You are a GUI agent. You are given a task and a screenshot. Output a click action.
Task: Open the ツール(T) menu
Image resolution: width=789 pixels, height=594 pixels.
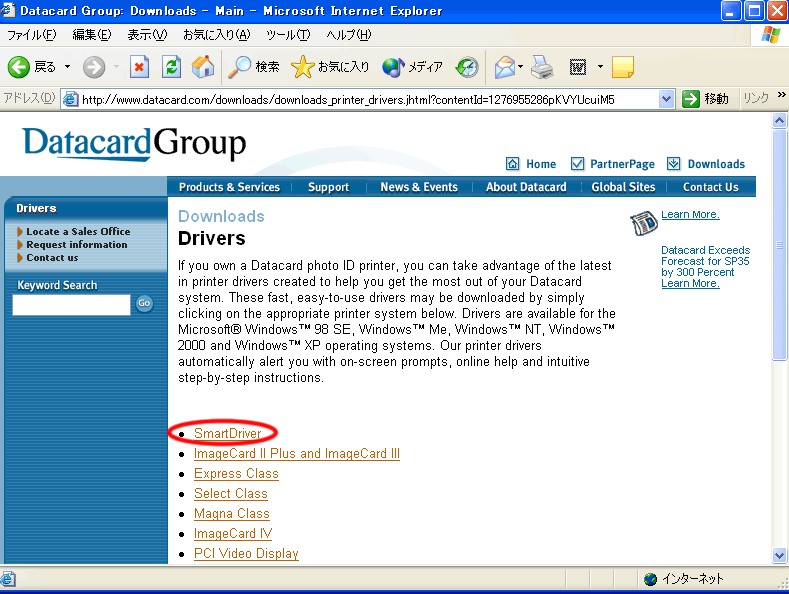coord(288,35)
